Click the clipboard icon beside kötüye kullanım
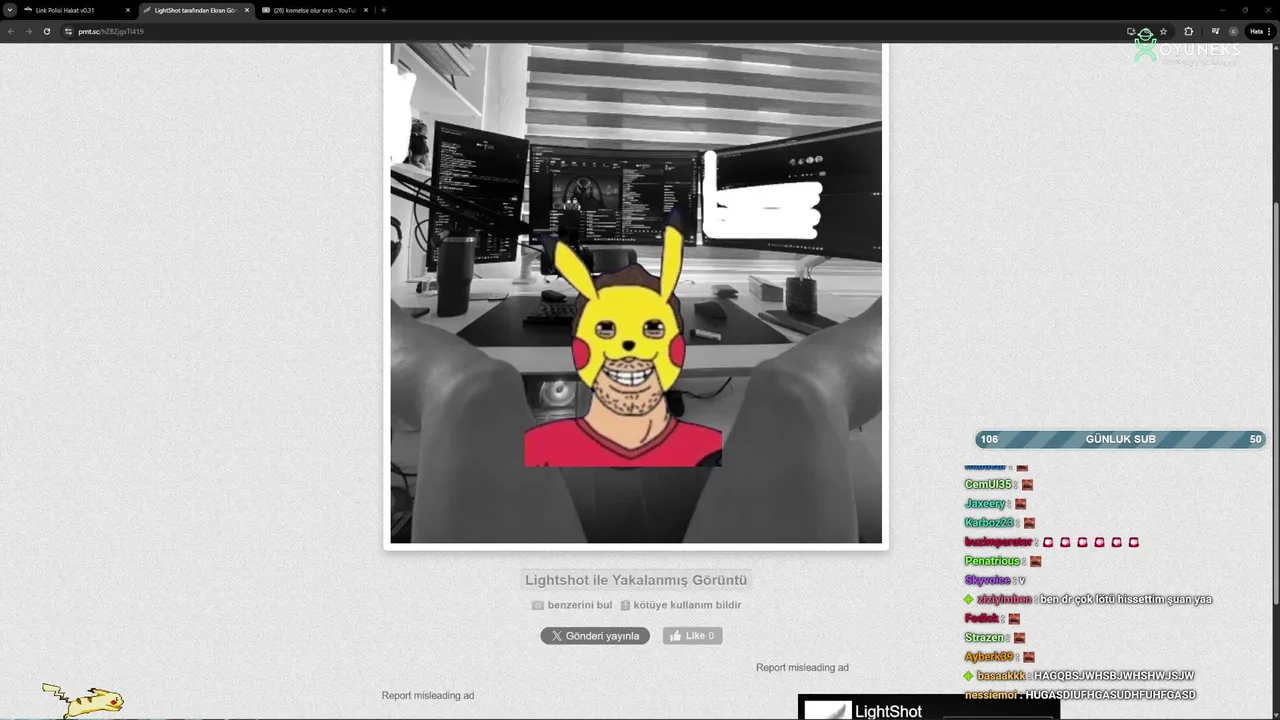Viewport: 1280px width, 720px height. tap(625, 605)
